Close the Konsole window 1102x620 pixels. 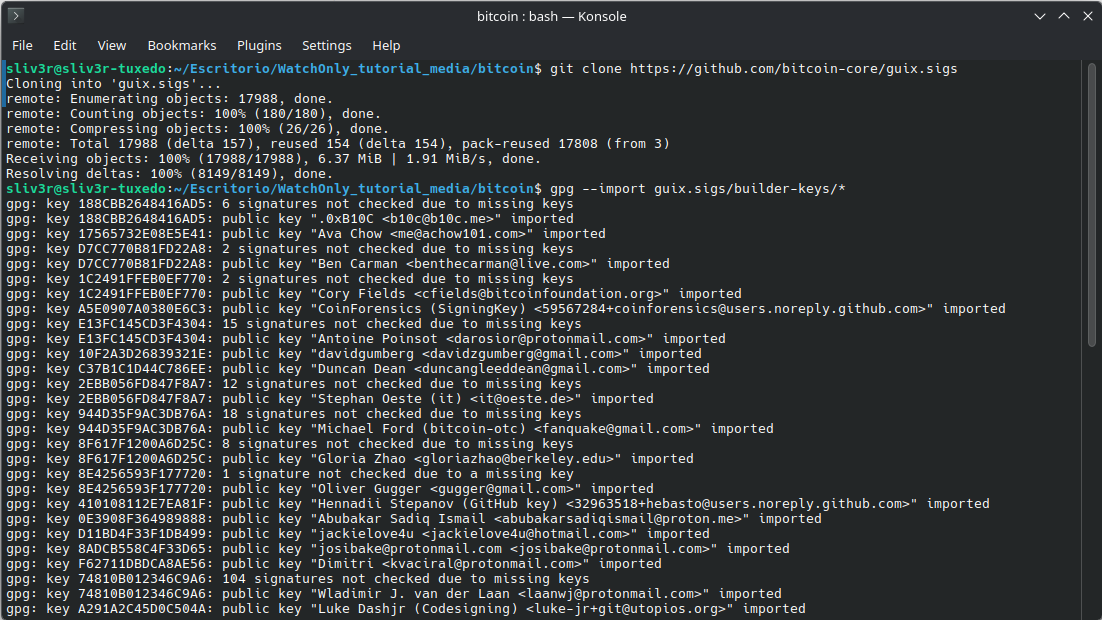(x=1088, y=16)
